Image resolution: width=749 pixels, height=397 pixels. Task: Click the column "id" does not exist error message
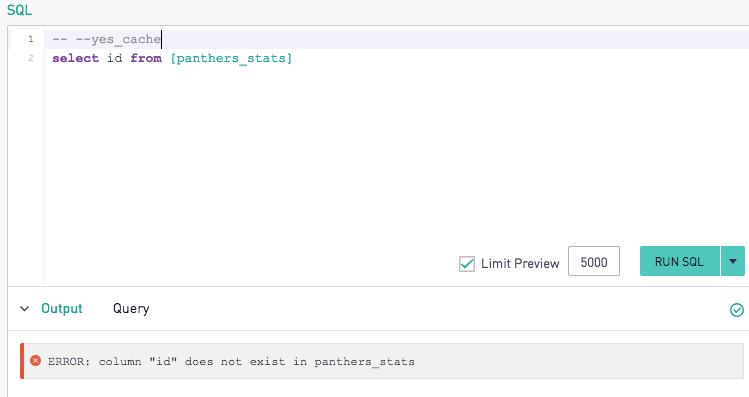coord(231,362)
